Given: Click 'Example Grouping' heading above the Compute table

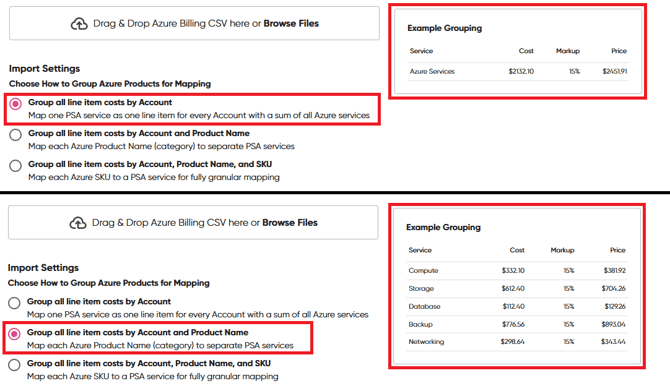Looking at the screenshot, I should coord(443,227).
